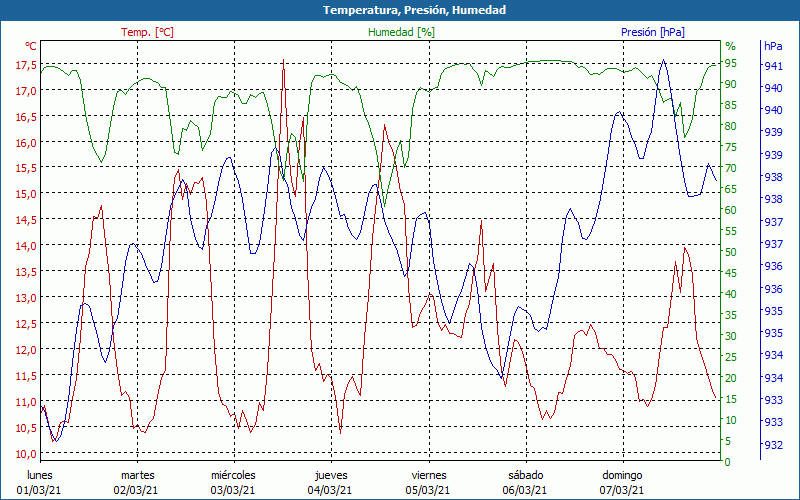Click the '12,5' temperature axis value
This screenshot has width=800, height=500.
point(26,324)
